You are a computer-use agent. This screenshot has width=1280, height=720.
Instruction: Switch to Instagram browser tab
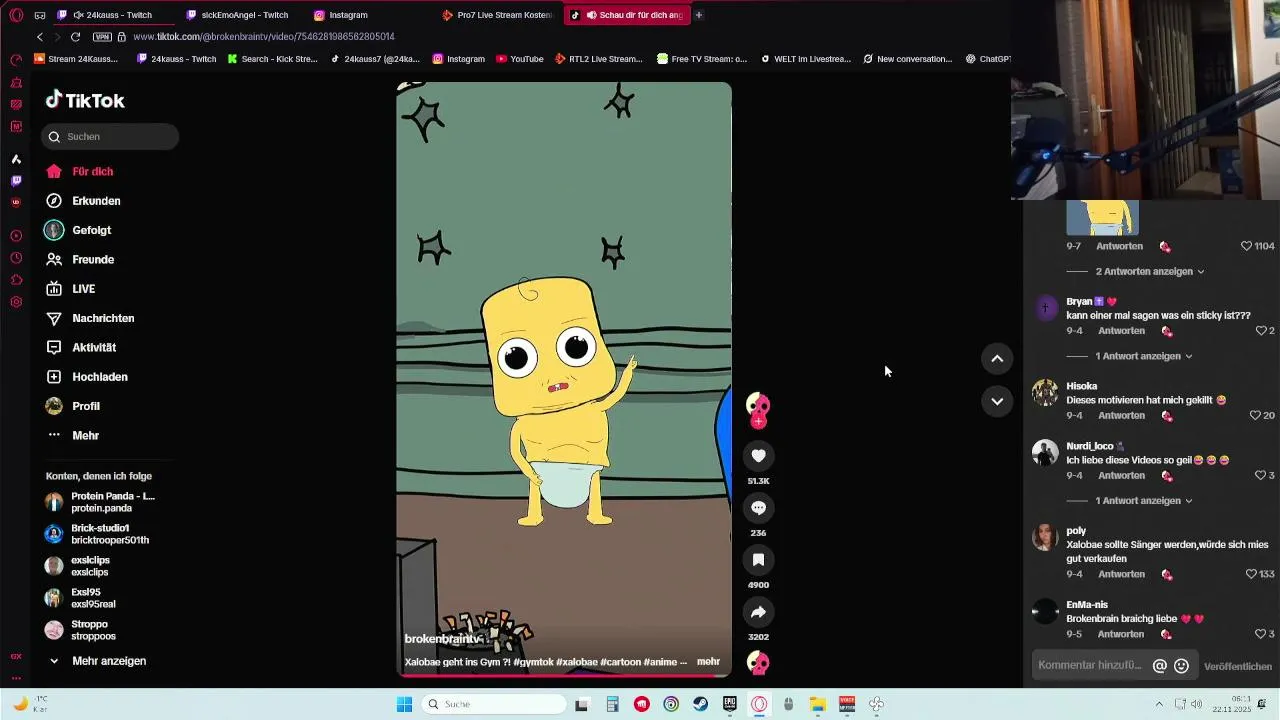point(340,15)
